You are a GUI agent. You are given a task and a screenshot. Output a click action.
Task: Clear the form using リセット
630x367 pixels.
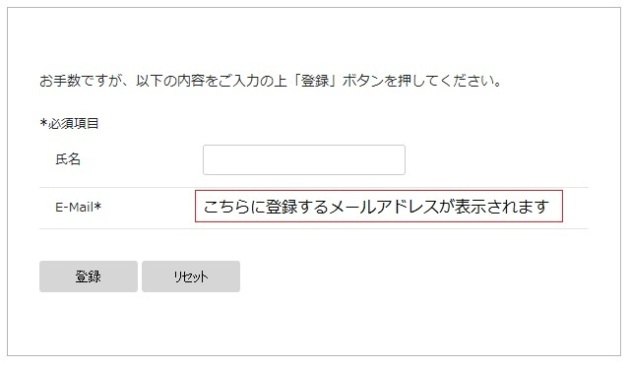pos(191,277)
